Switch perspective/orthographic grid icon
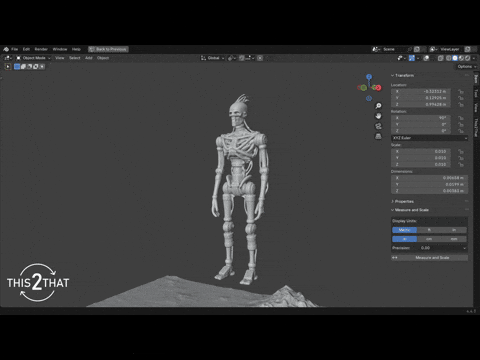 [378, 136]
